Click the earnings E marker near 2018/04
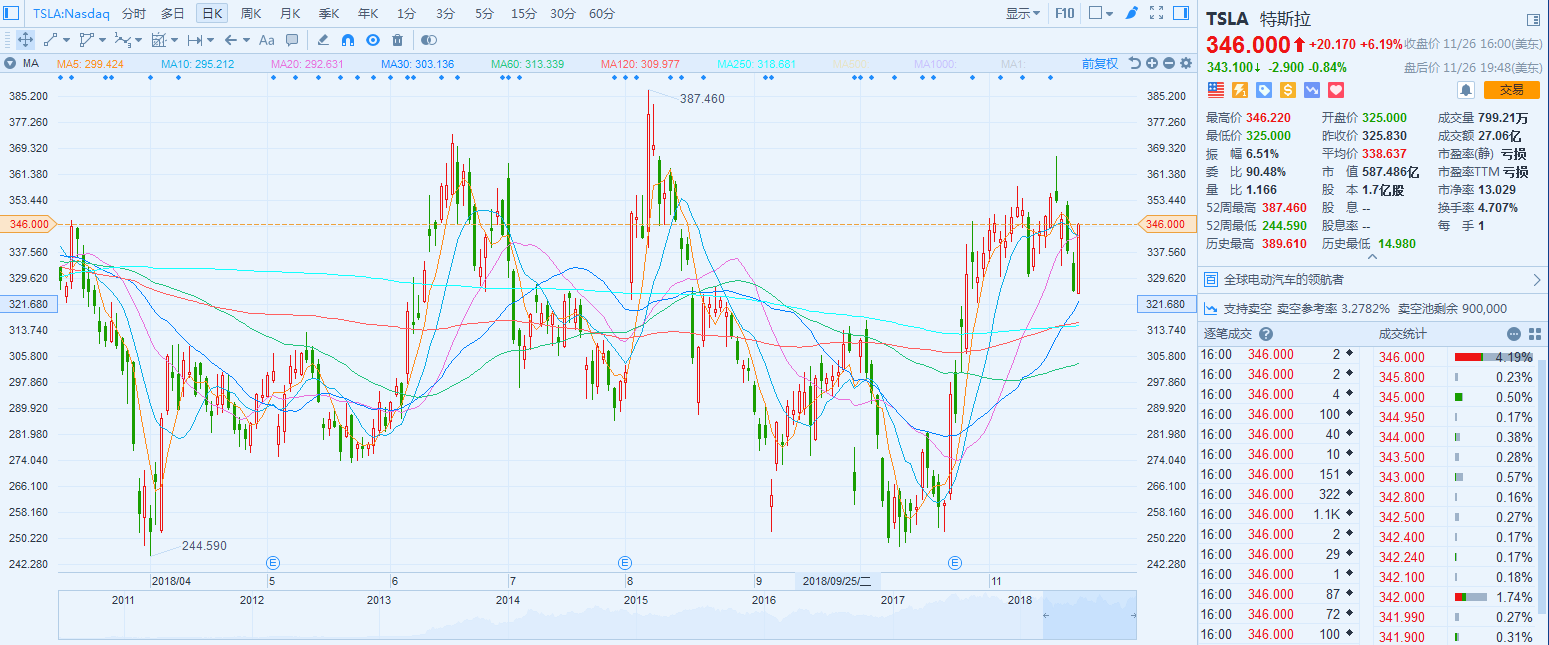Screen dimensions: 1549x645 [271, 563]
